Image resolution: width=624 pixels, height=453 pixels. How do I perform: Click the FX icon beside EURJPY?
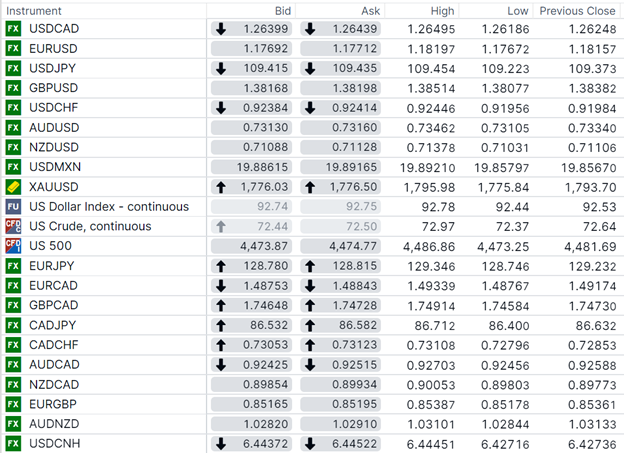(13, 266)
